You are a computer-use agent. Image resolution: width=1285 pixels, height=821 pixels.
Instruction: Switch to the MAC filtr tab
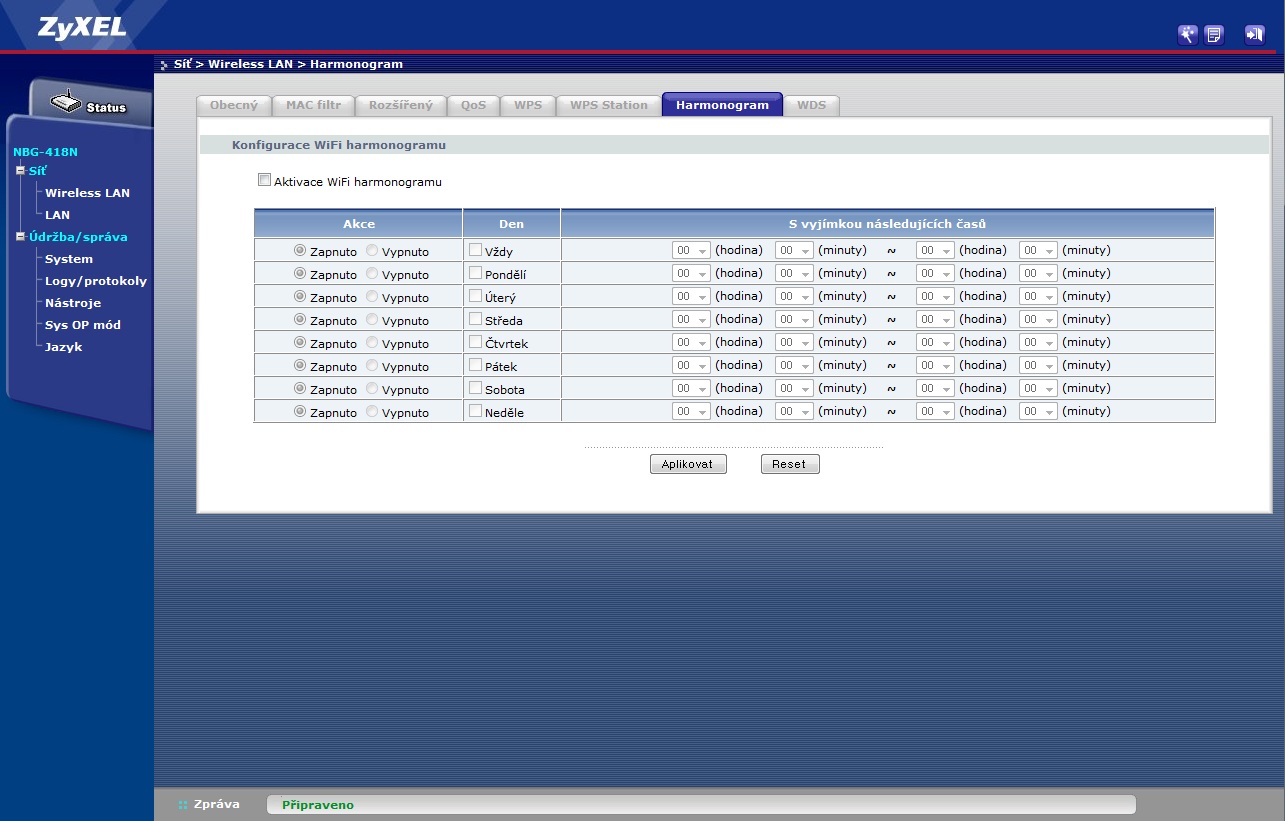tap(313, 105)
